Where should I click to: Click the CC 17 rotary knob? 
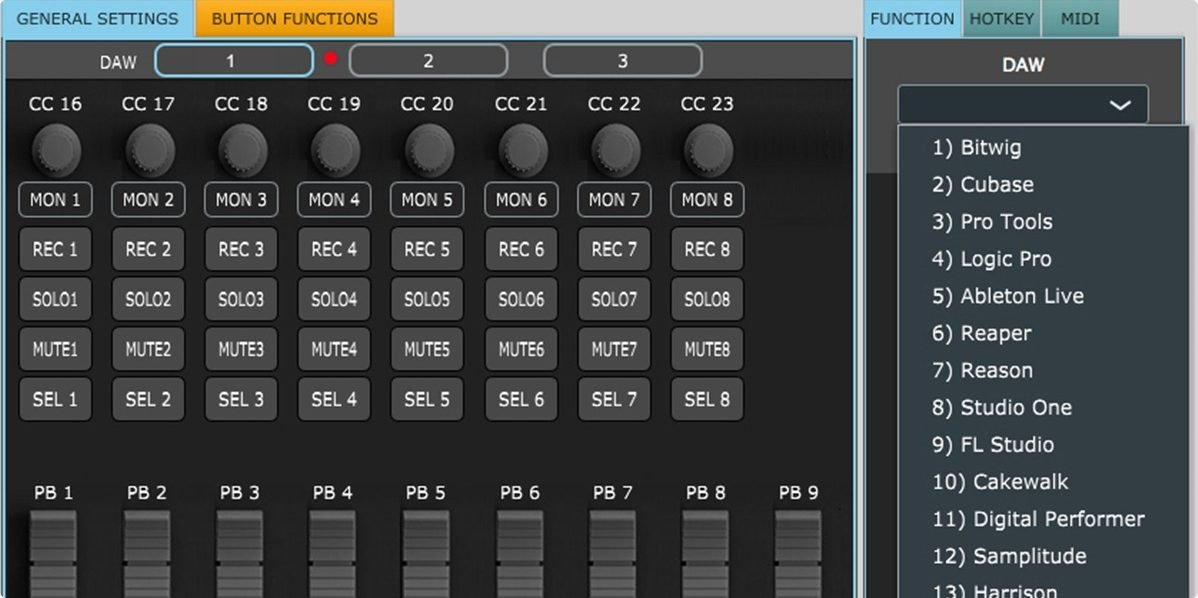click(x=147, y=148)
